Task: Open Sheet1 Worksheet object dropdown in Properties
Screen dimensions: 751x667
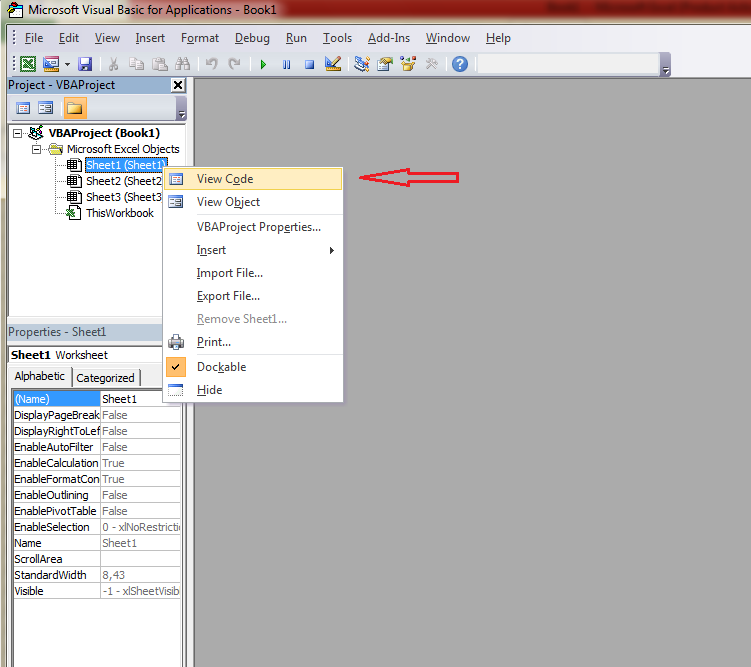Action: click(x=86, y=355)
